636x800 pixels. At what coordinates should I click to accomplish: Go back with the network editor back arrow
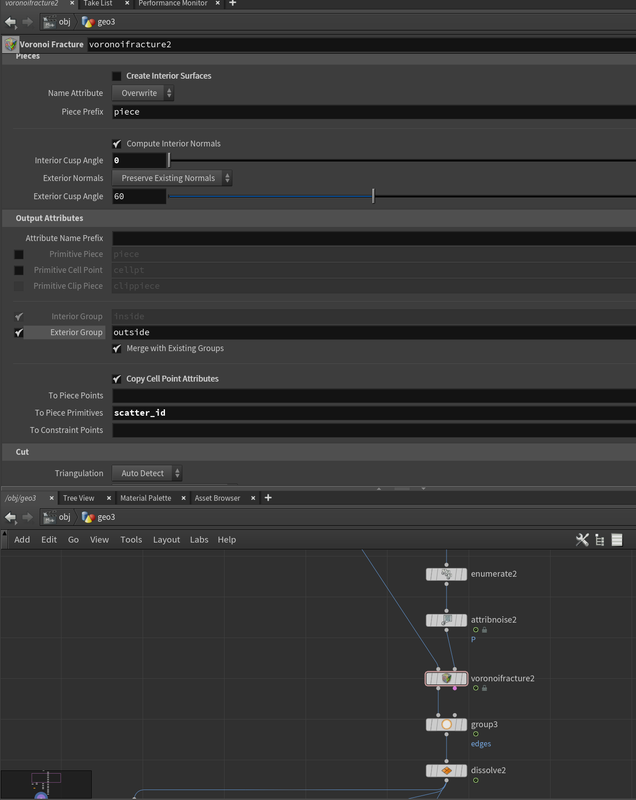10,517
